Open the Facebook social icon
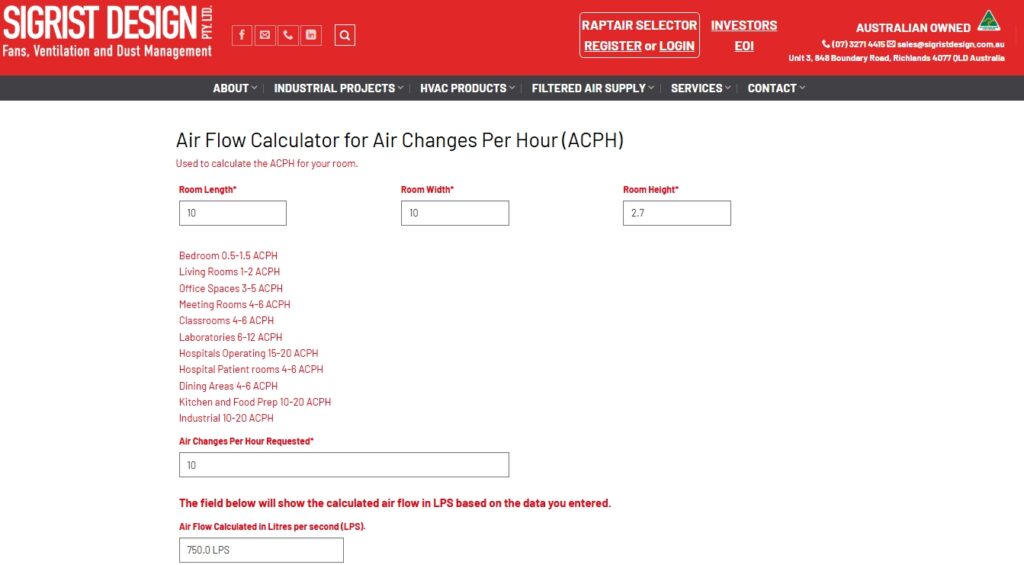1024x565 pixels. 242,35
